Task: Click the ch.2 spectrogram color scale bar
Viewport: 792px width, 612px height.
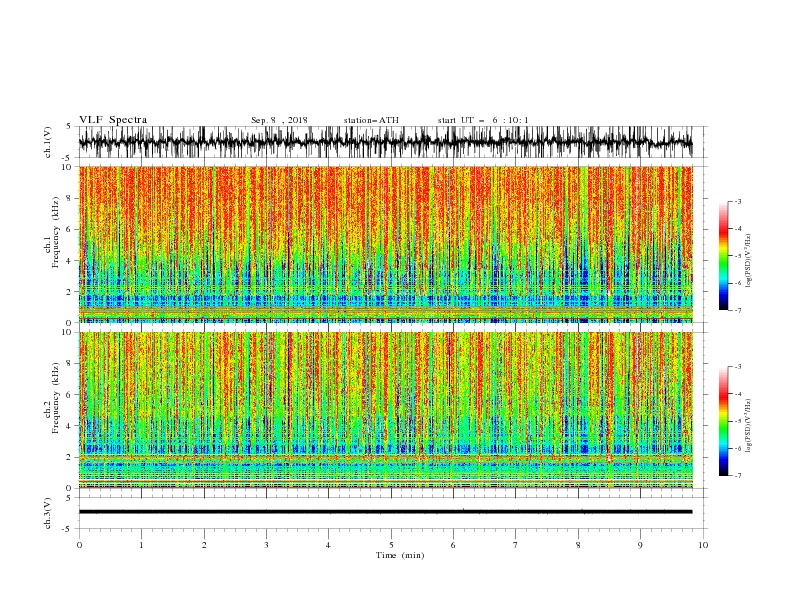Action: [x=723, y=421]
